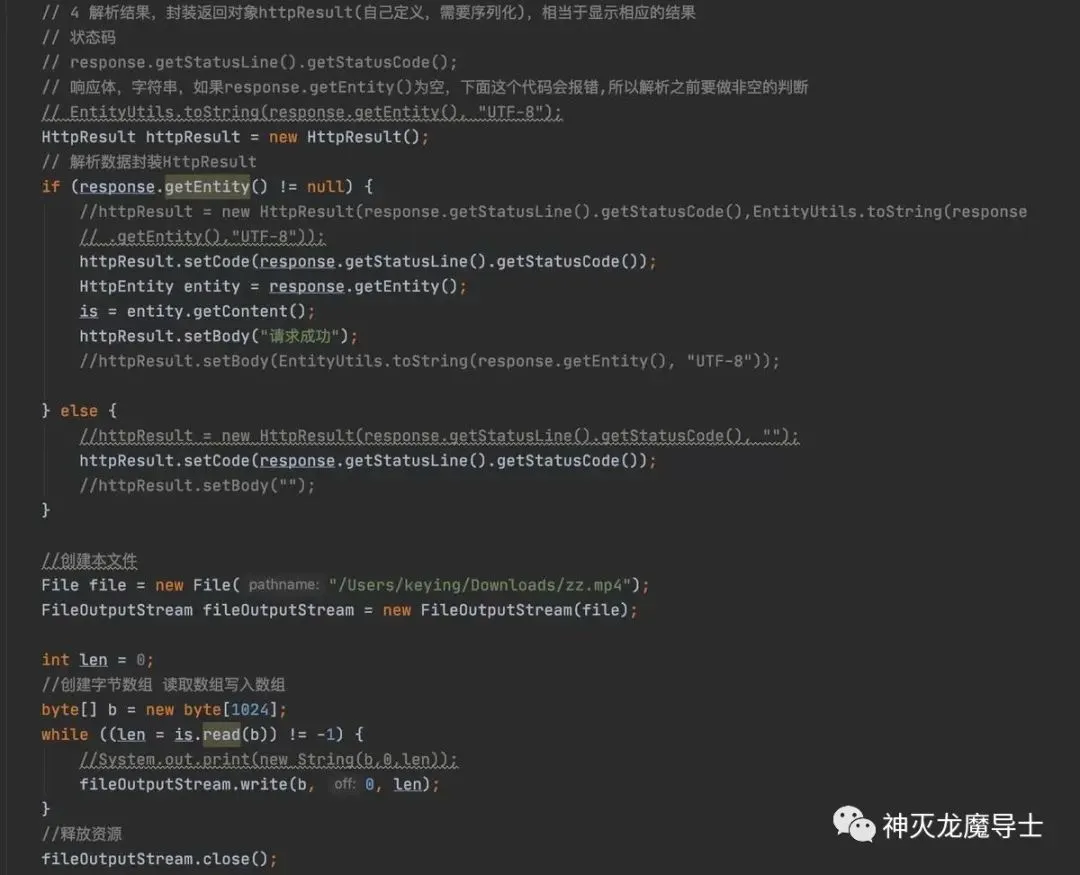Click the "off:" parameter hint
The width and height of the screenshot is (1080, 875).
pyautogui.click(x=344, y=784)
